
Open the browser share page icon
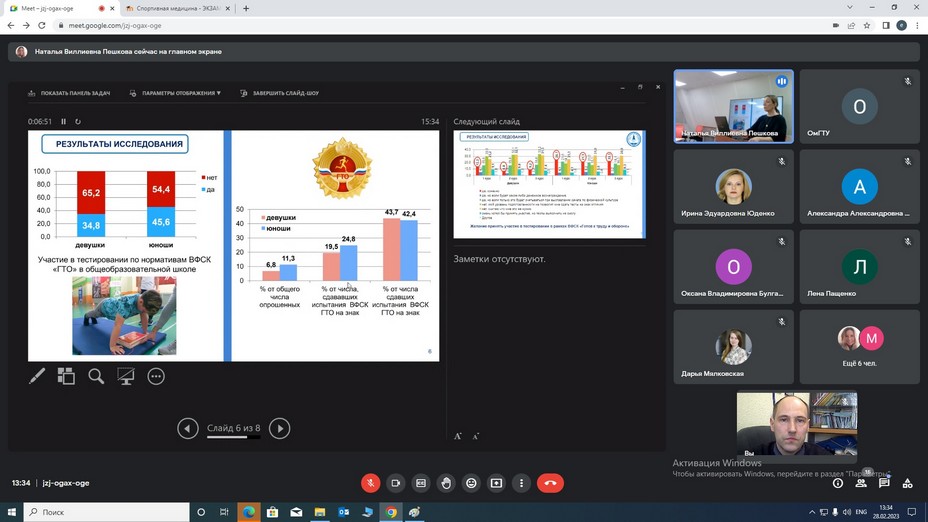click(851, 25)
